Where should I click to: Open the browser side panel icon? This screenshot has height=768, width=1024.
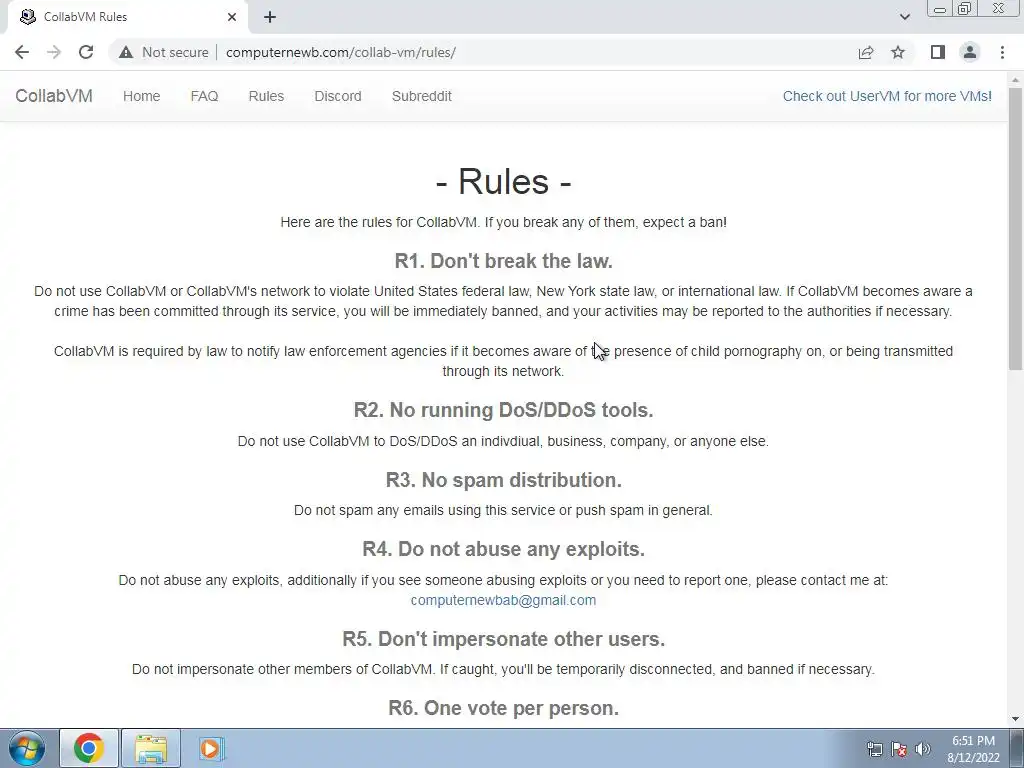pos(938,52)
